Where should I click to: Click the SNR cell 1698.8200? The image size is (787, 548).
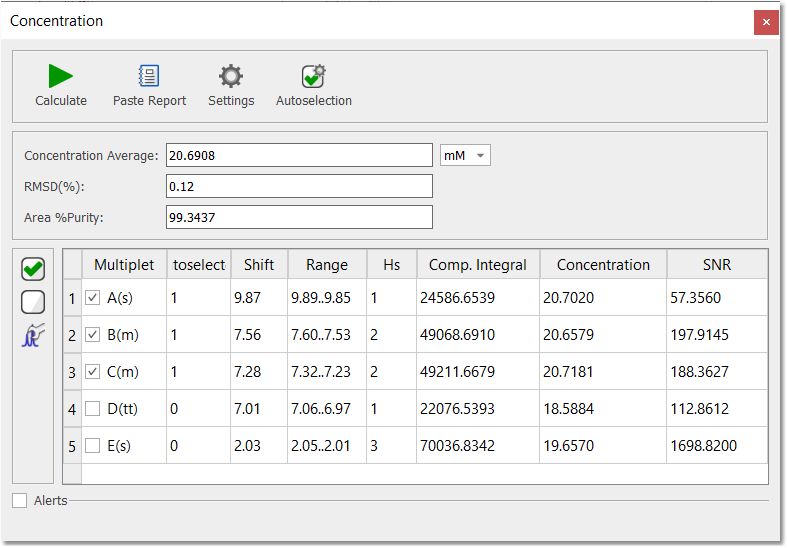pos(717,446)
